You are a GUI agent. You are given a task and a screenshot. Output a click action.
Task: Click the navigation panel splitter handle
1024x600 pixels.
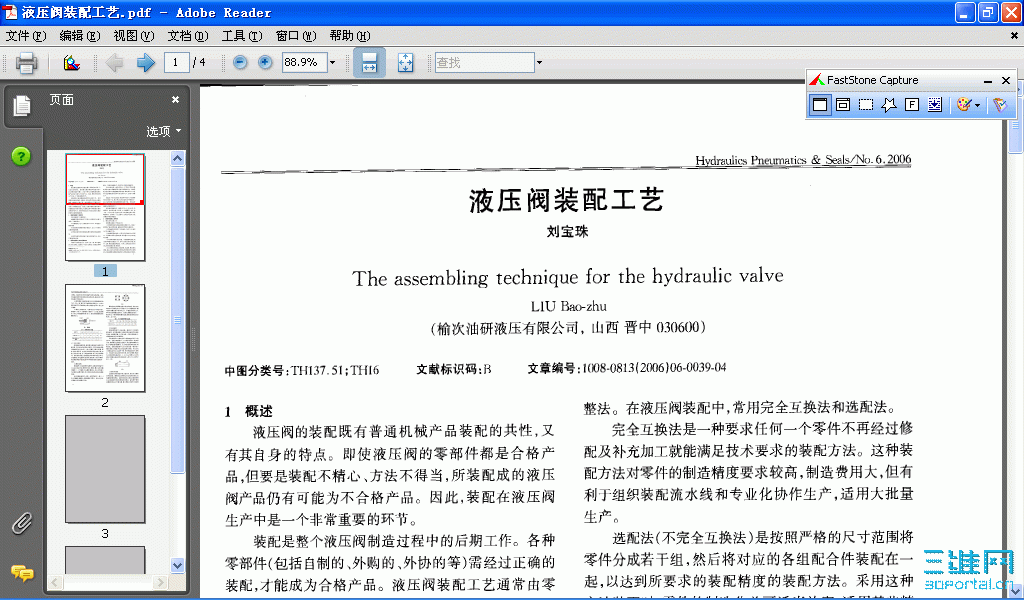point(193,338)
